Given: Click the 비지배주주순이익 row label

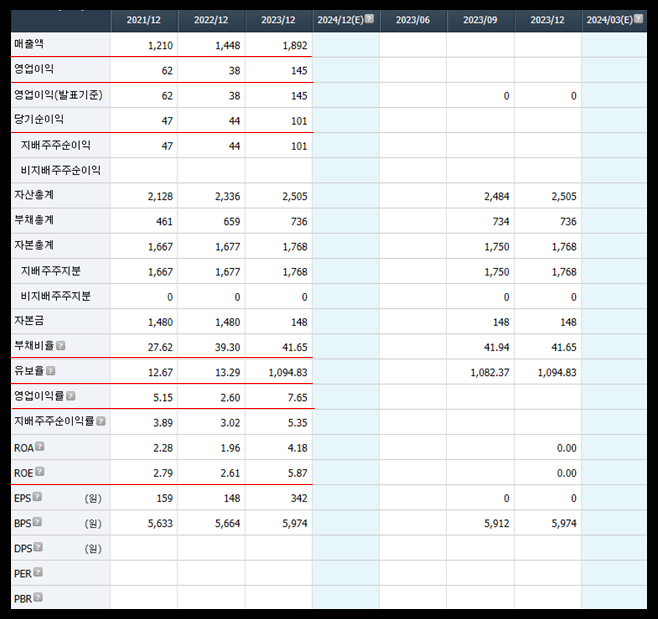Looking at the screenshot, I should (61, 170).
